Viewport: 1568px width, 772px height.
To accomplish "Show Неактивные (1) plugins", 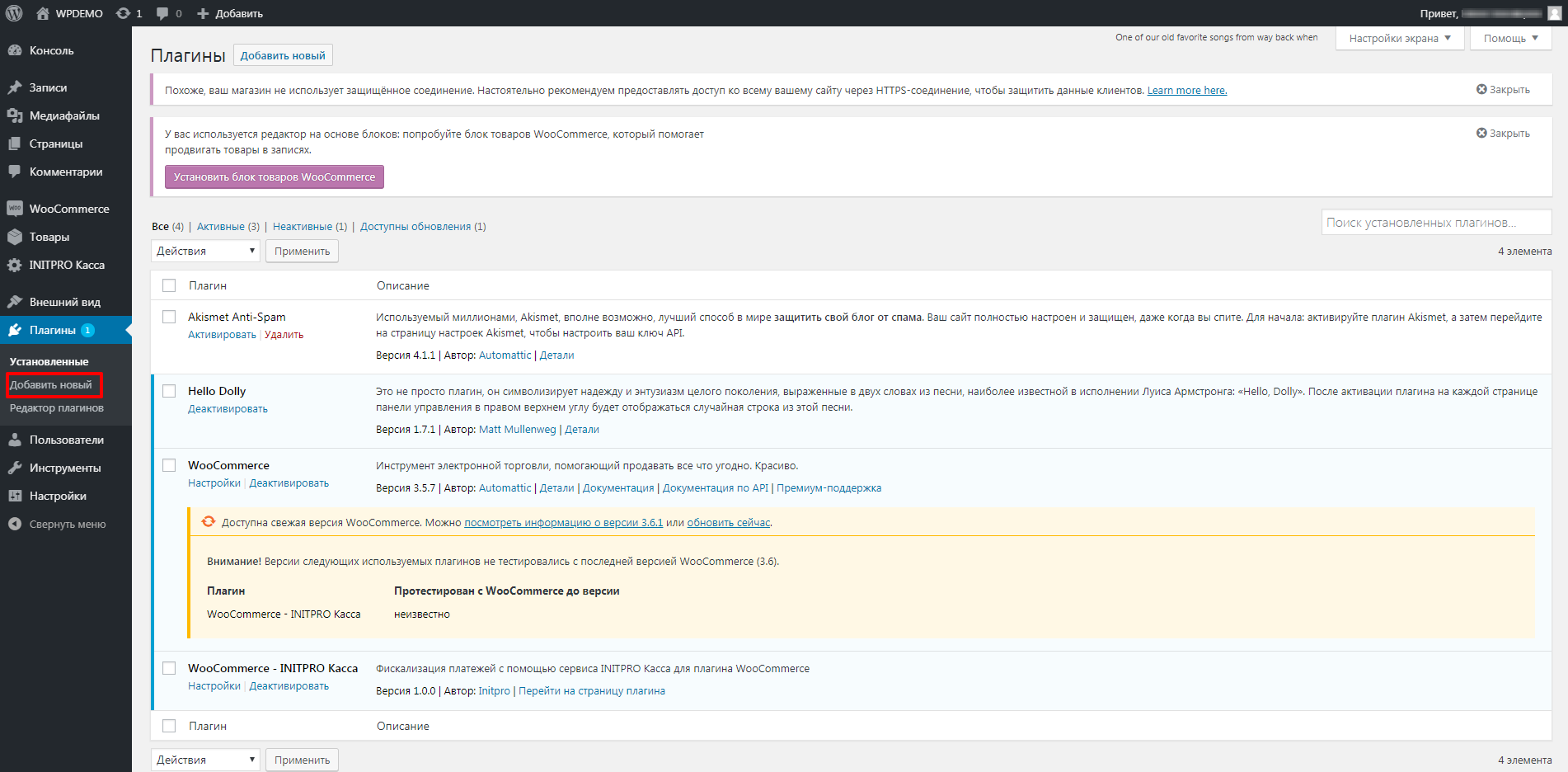I will pos(310,227).
